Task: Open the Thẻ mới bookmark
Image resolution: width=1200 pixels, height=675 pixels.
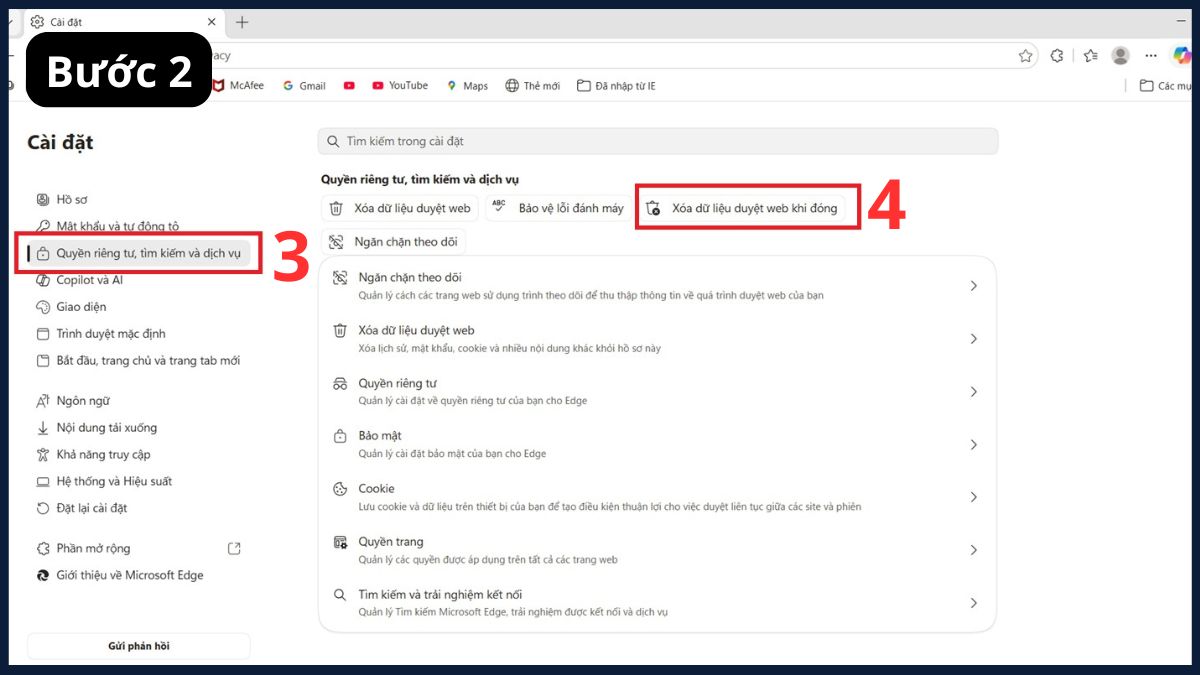Action: click(x=533, y=86)
